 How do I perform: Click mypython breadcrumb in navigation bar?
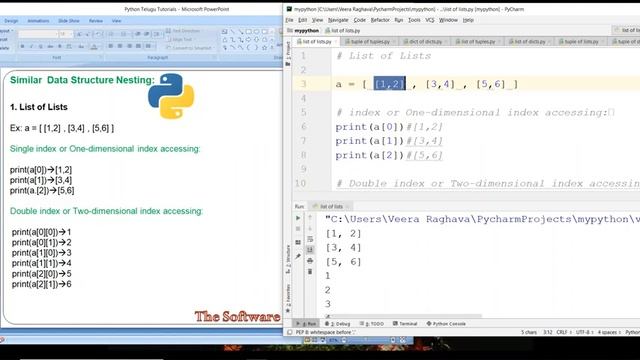303,31
